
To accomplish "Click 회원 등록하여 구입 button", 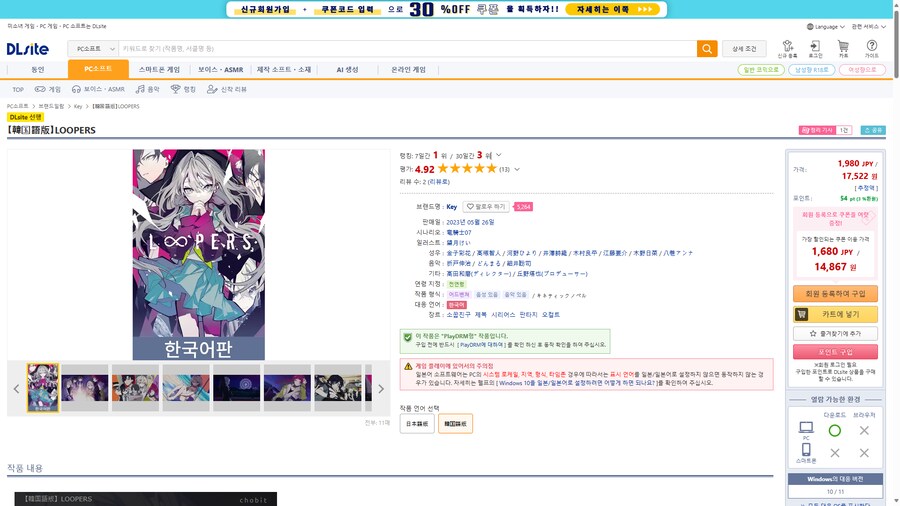I will tap(835, 294).
